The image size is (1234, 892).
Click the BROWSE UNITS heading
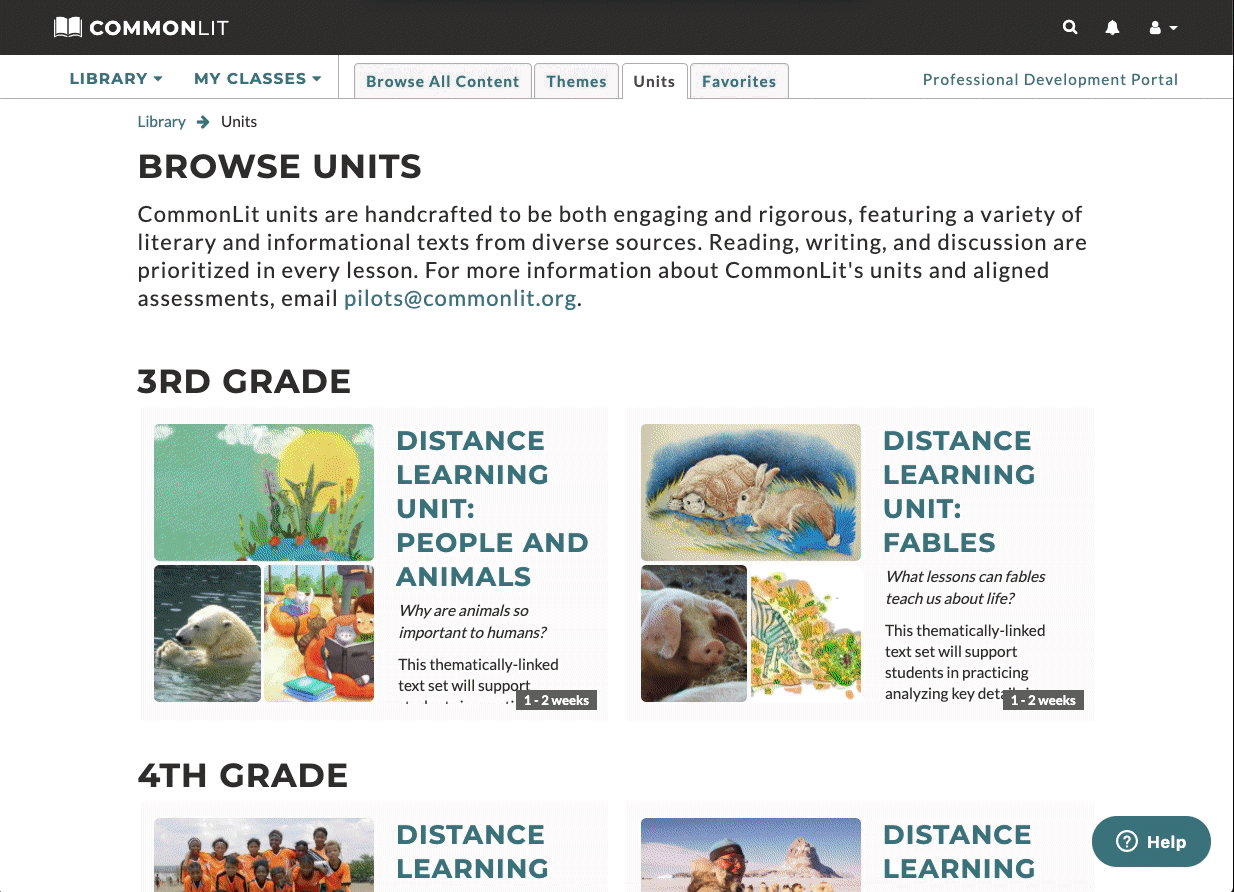pos(280,166)
